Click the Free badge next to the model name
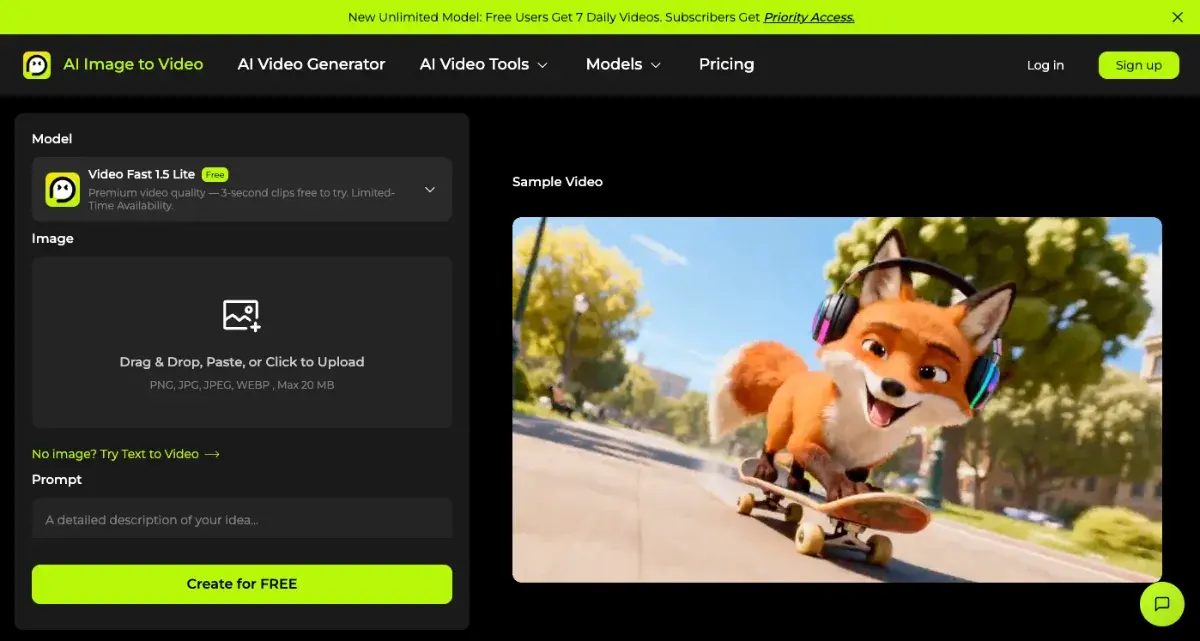 pyautogui.click(x=215, y=174)
